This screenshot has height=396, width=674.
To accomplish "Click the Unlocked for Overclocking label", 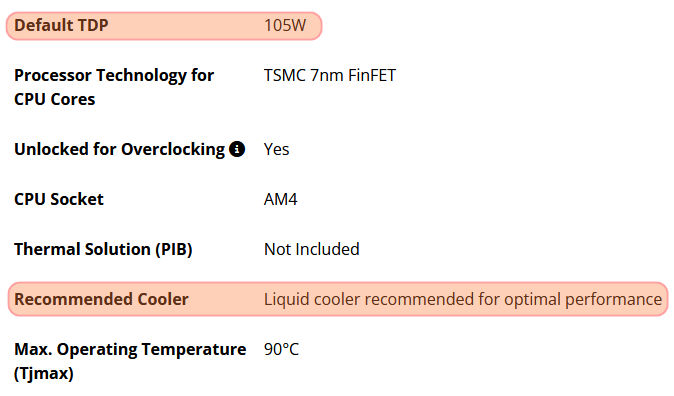I will click(119, 149).
